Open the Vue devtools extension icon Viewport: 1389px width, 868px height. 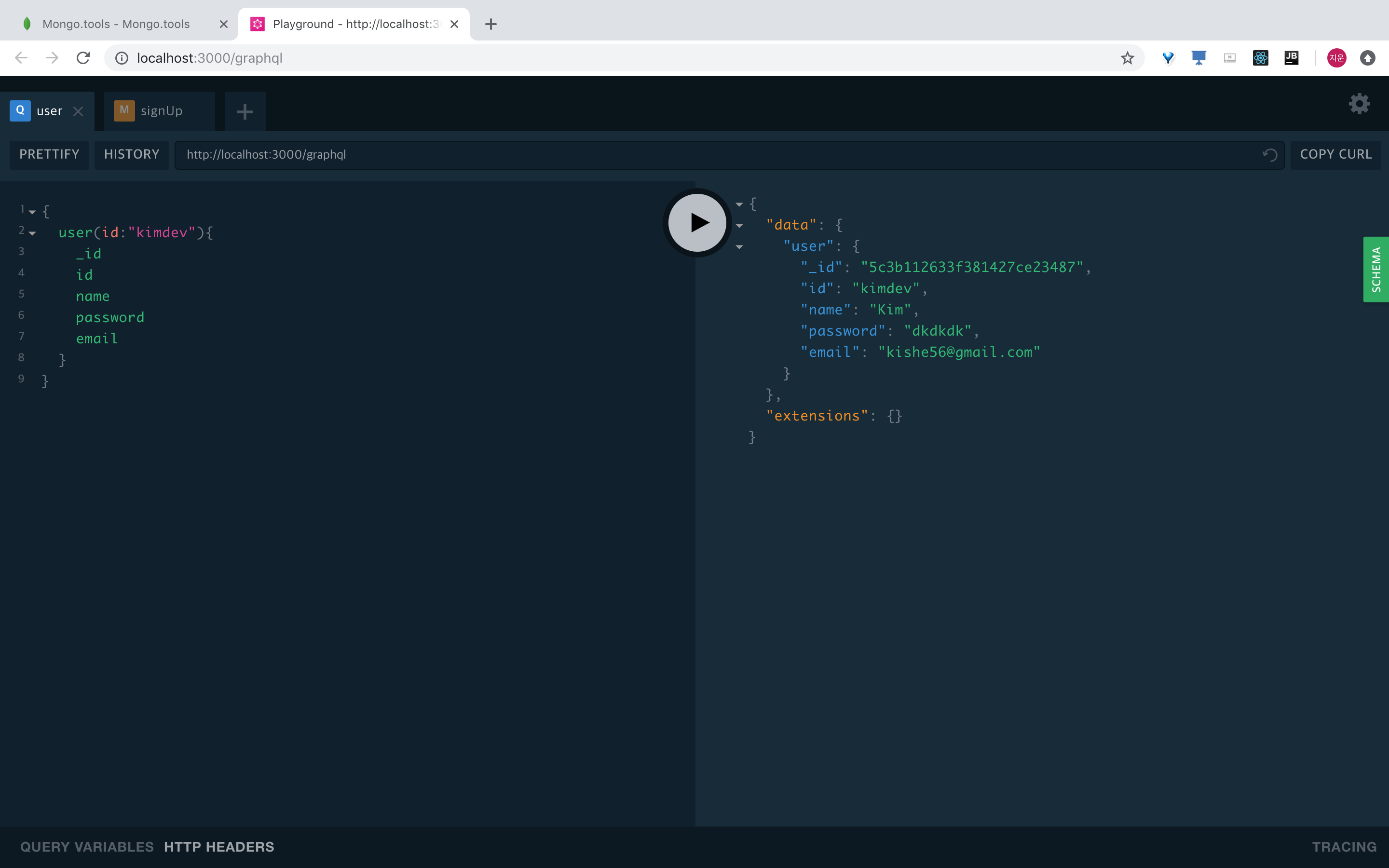tap(1168, 58)
